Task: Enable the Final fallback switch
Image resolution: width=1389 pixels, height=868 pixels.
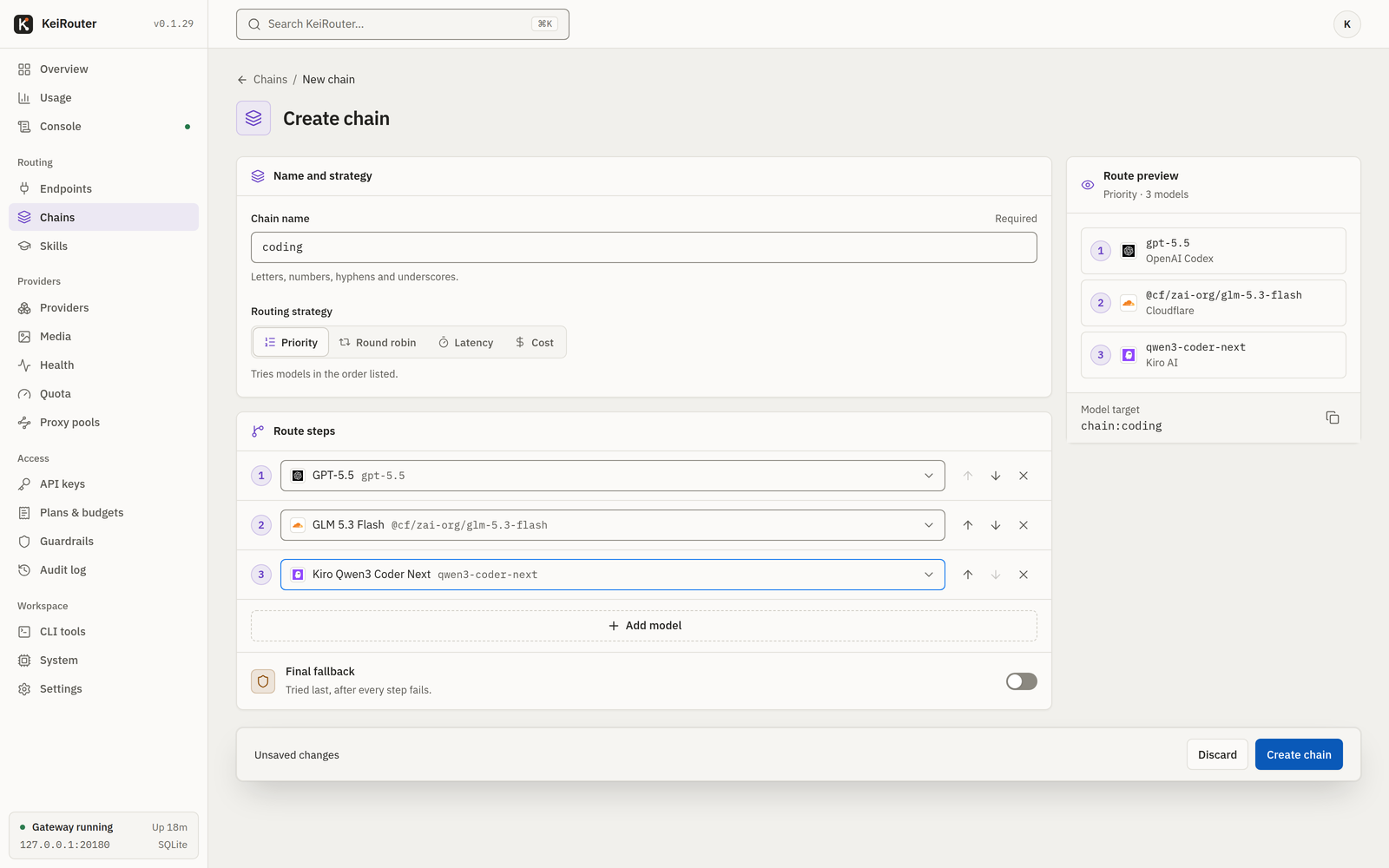Action: [1021, 681]
